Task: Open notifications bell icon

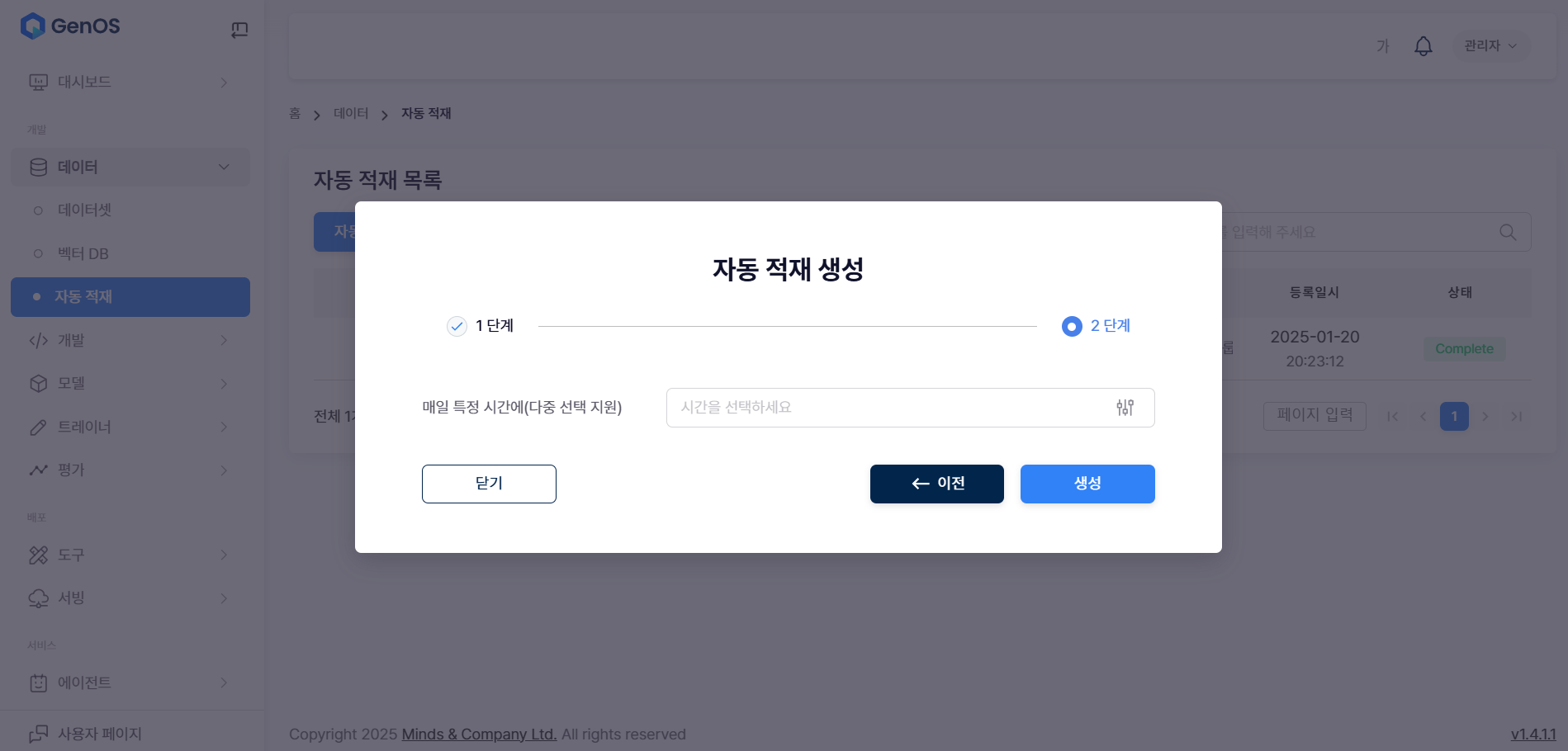Action: pos(1423,46)
